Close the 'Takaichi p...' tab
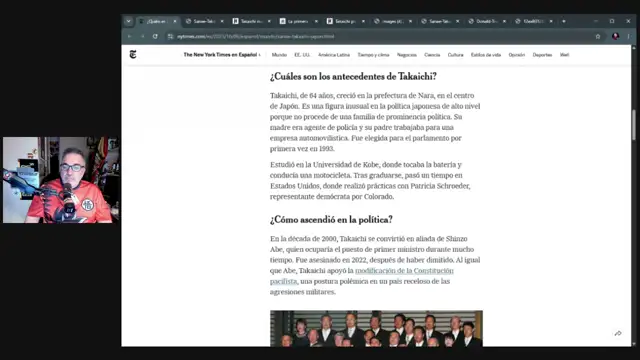640x360 pixels. [363, 21]
